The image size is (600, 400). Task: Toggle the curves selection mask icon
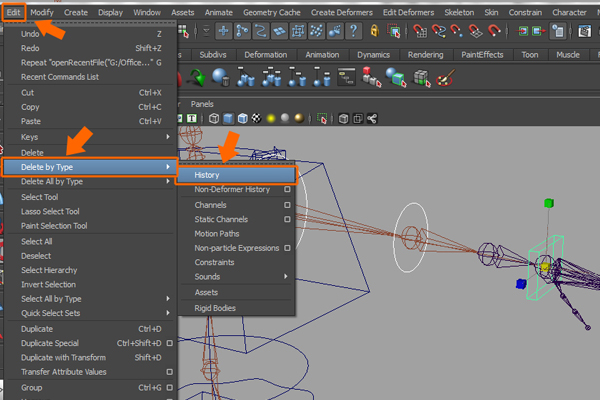[x=261, y=31]
